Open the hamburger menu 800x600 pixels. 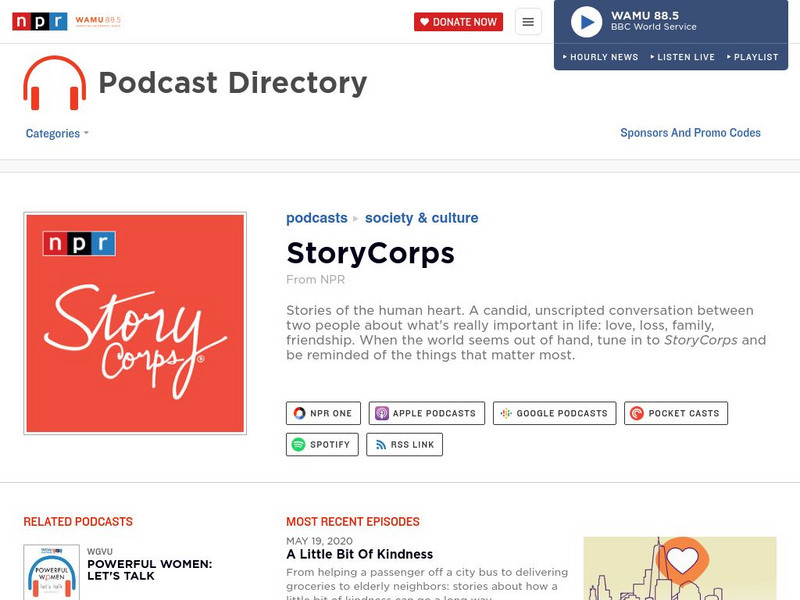tap(528, 22)
